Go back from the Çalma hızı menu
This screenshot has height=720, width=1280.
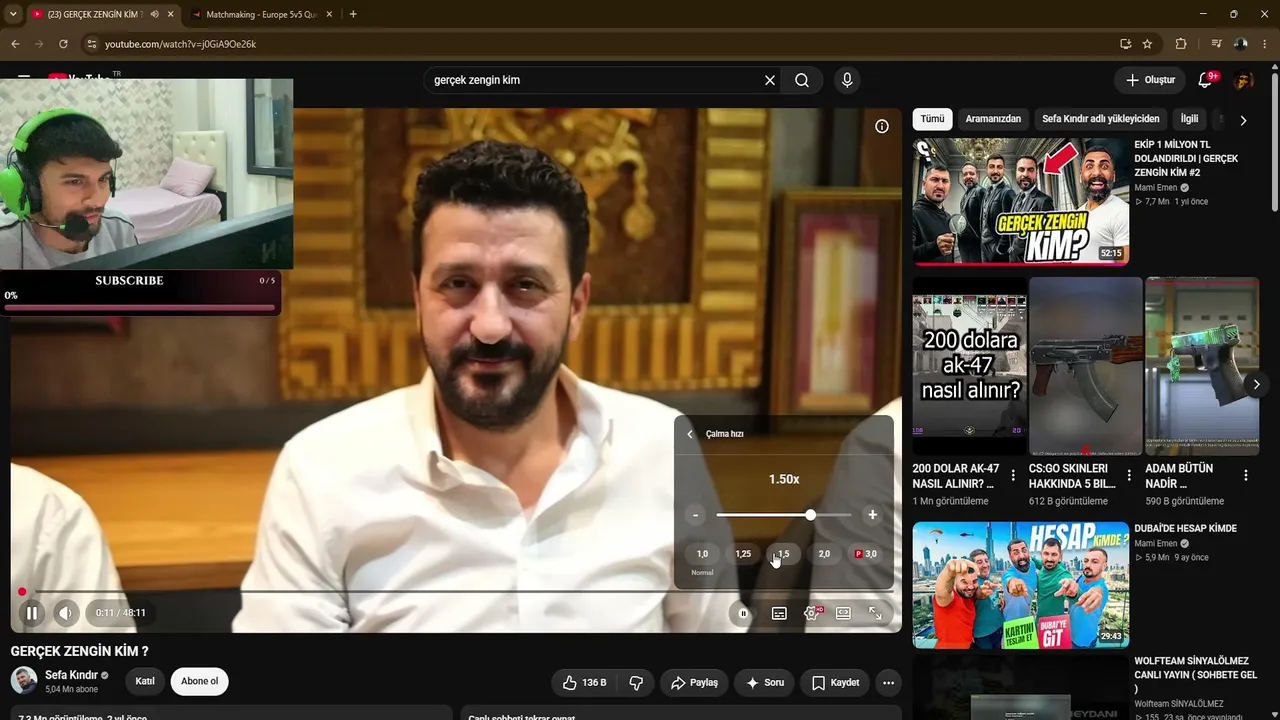pyautogui.click(x=690, y=434)
